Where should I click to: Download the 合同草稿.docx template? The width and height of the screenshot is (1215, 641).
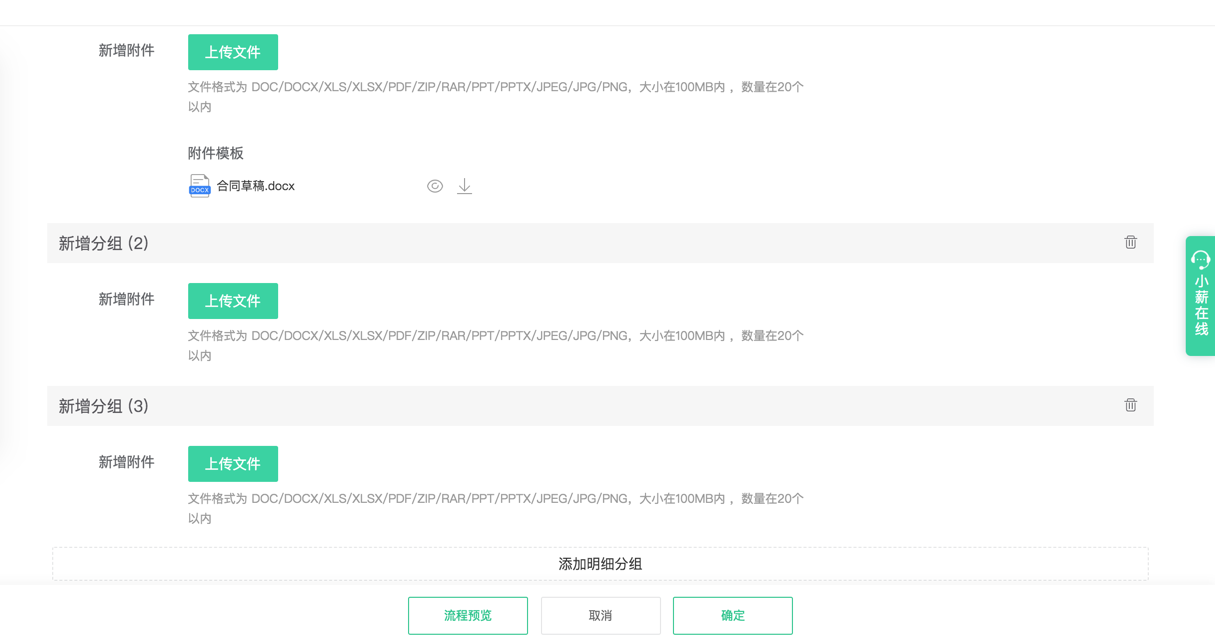point(465,186)
